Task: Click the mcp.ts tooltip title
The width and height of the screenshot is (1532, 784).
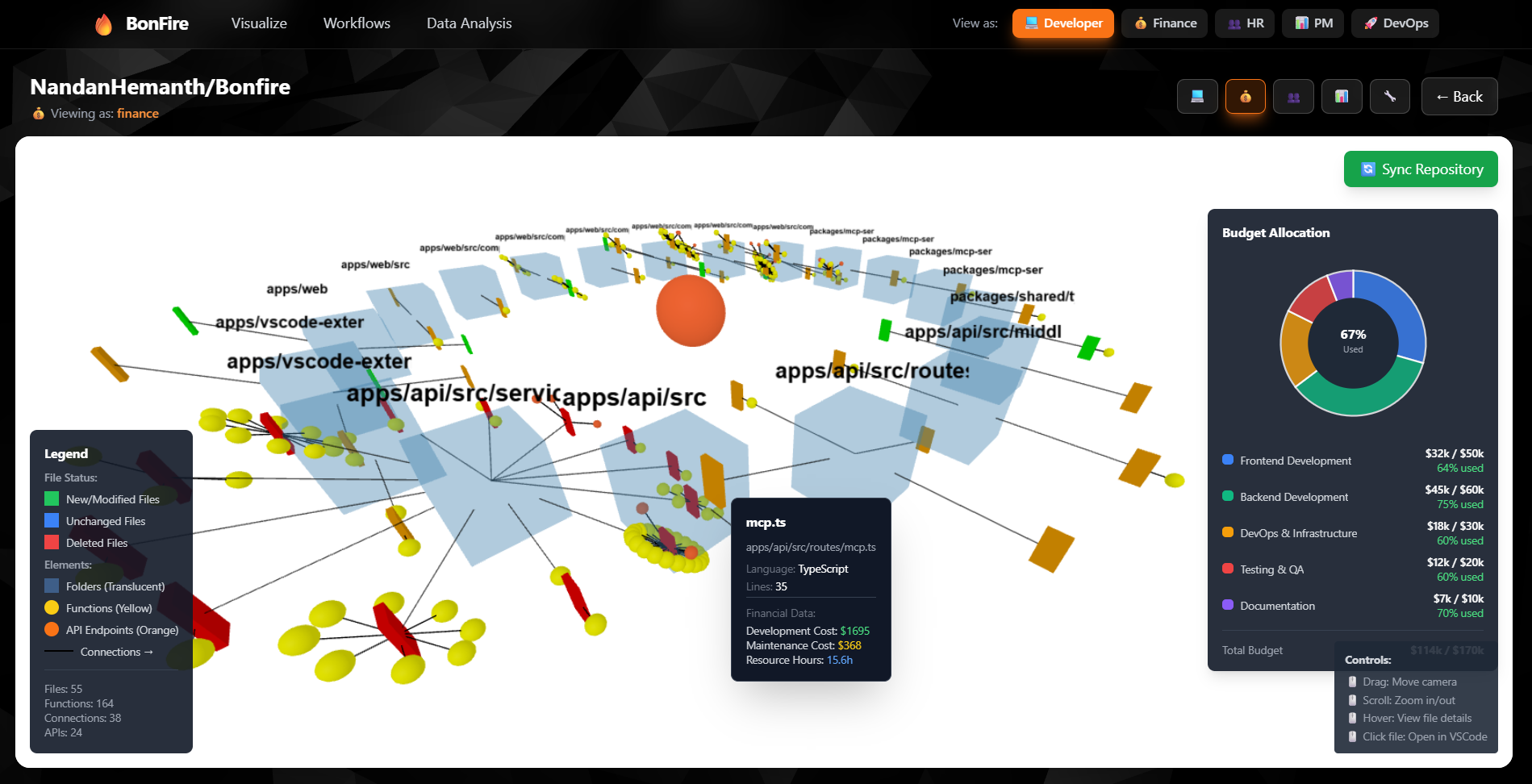Action: click(x=766, y=523)
